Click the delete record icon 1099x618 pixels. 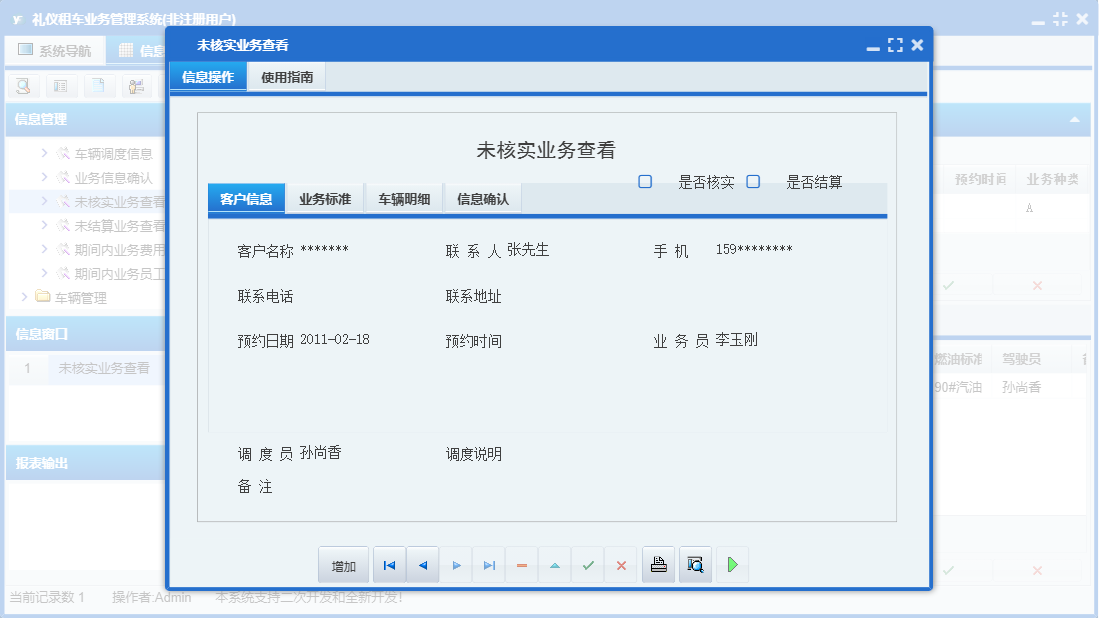521,565
